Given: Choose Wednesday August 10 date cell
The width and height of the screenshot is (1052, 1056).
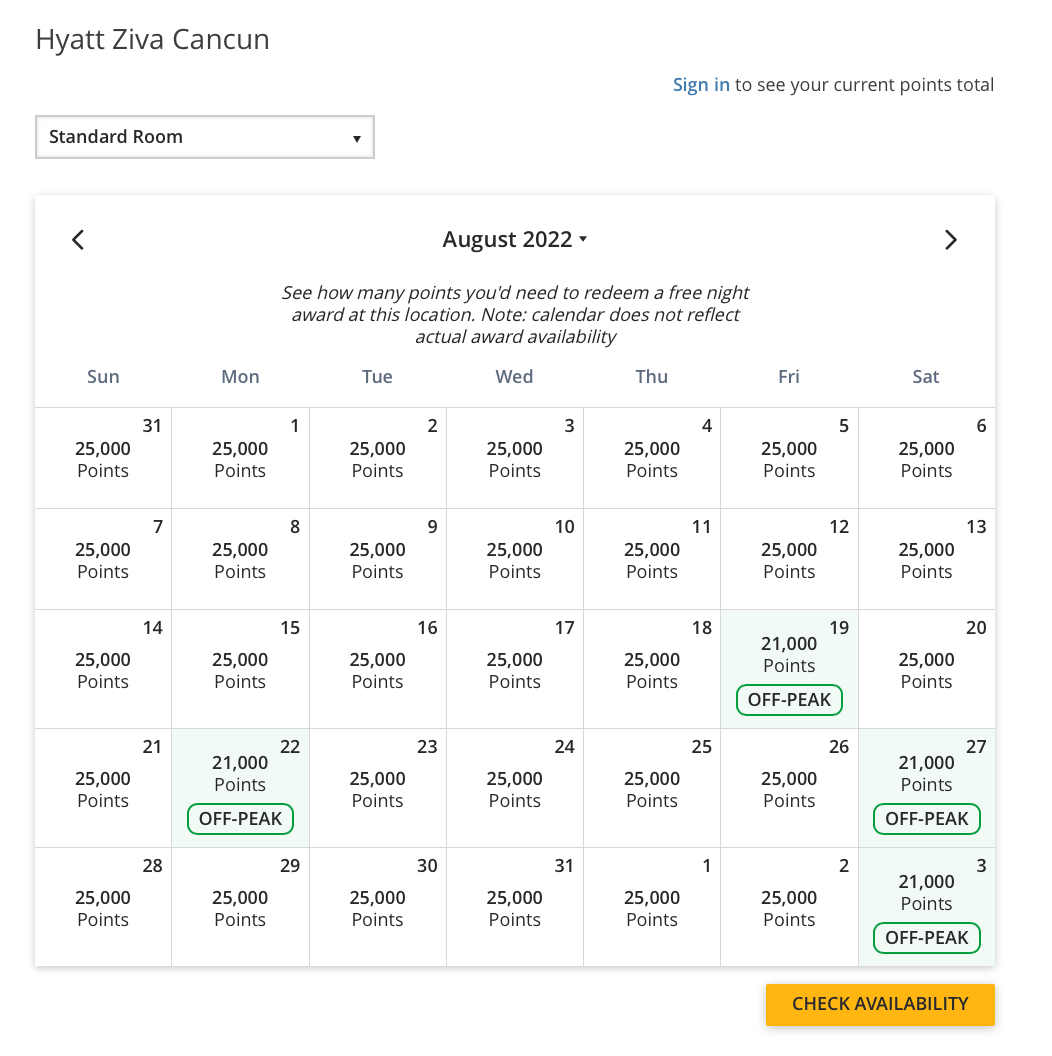Looking at the screenshot, I should [515, 559].
